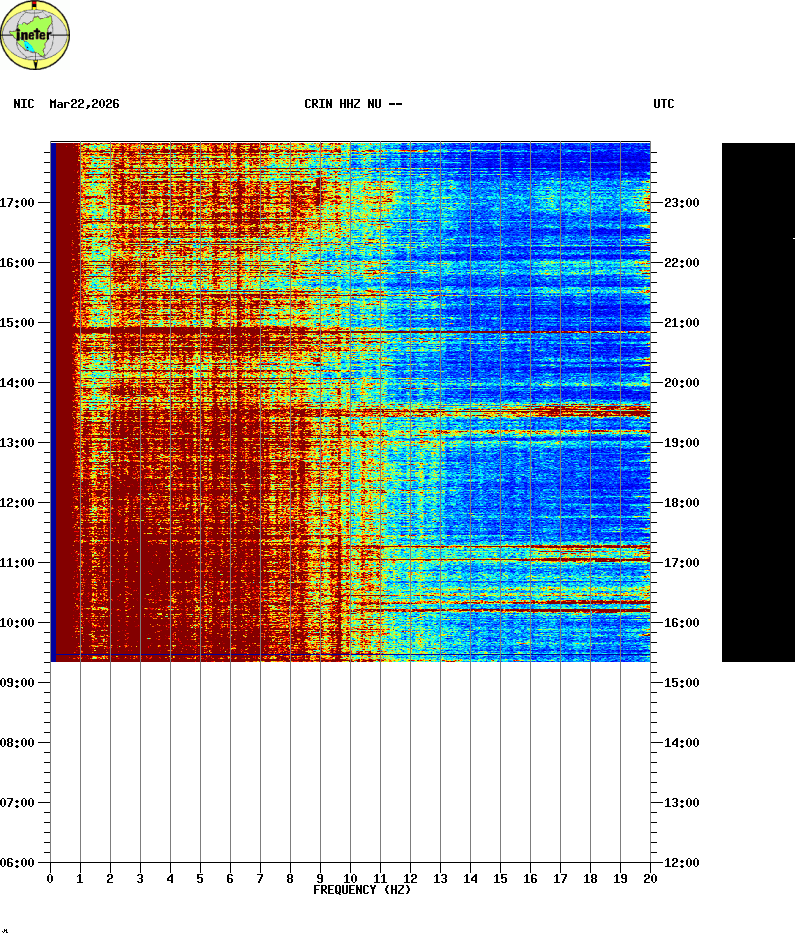Click the 12:00 UTC label on the right axis
The width and height of the screenshot is (802, 942).
click(x=681, y=863)
